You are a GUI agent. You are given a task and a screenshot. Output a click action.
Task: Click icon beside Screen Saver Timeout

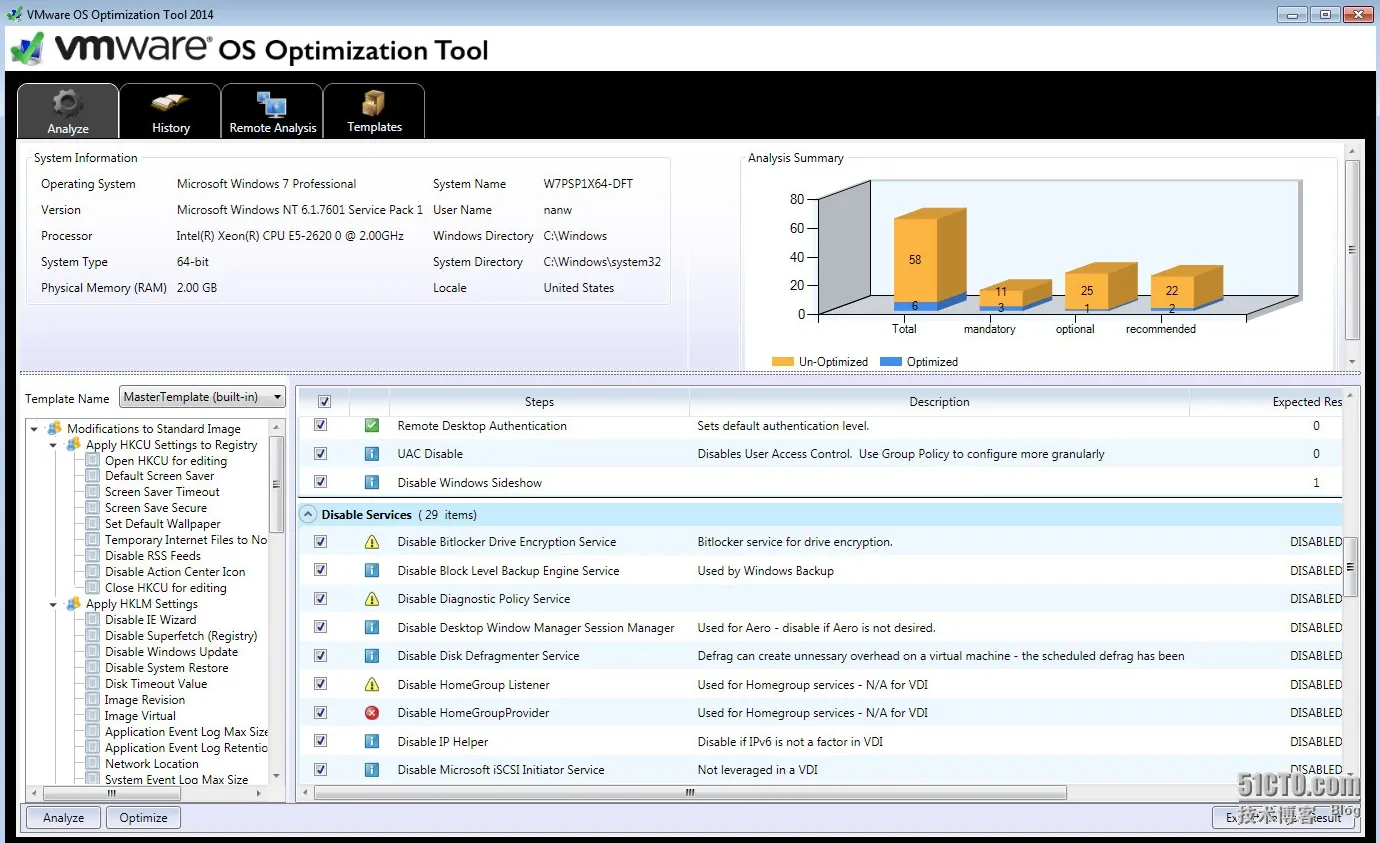[x=93, y=492]
